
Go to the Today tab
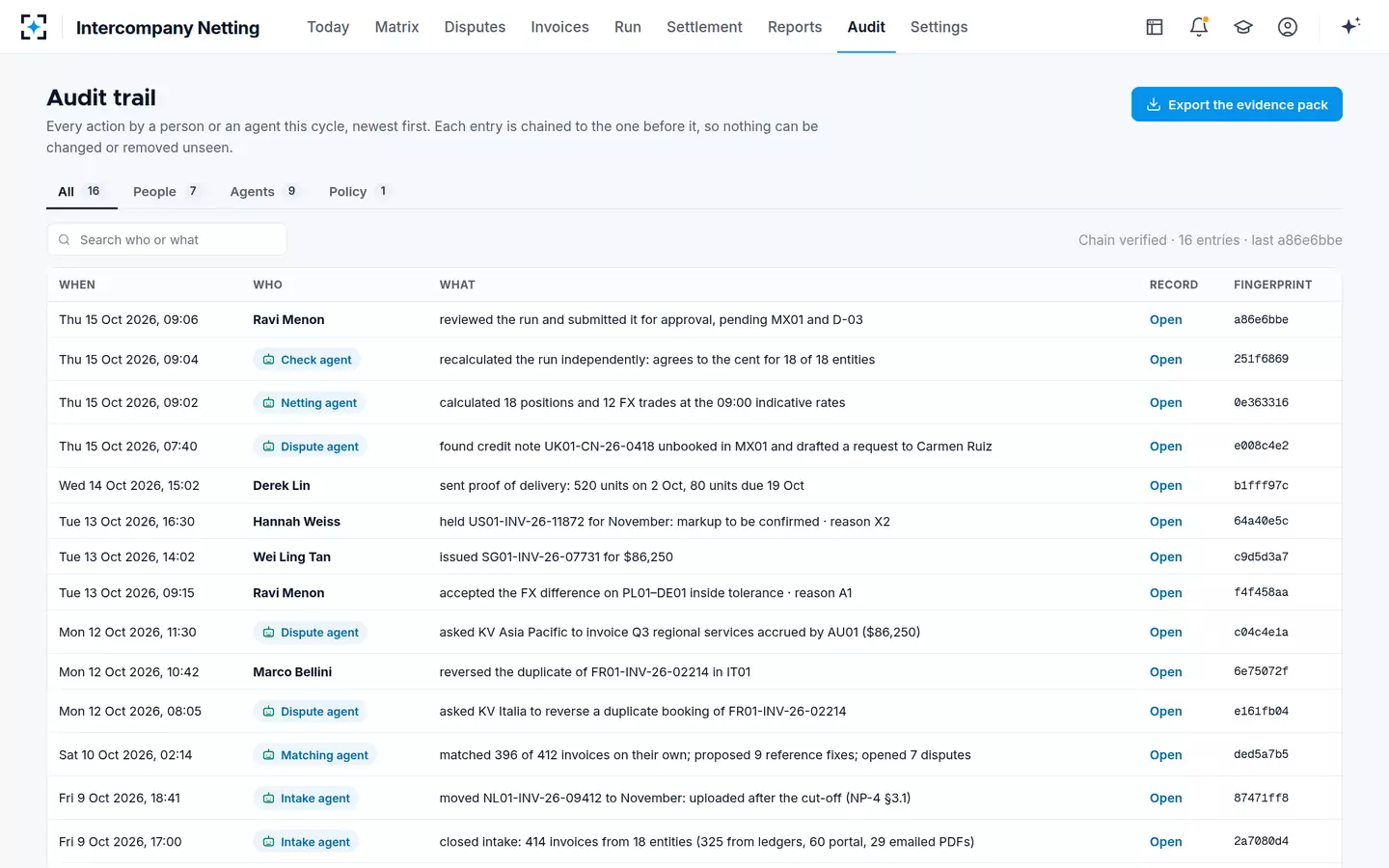point(328,27)
